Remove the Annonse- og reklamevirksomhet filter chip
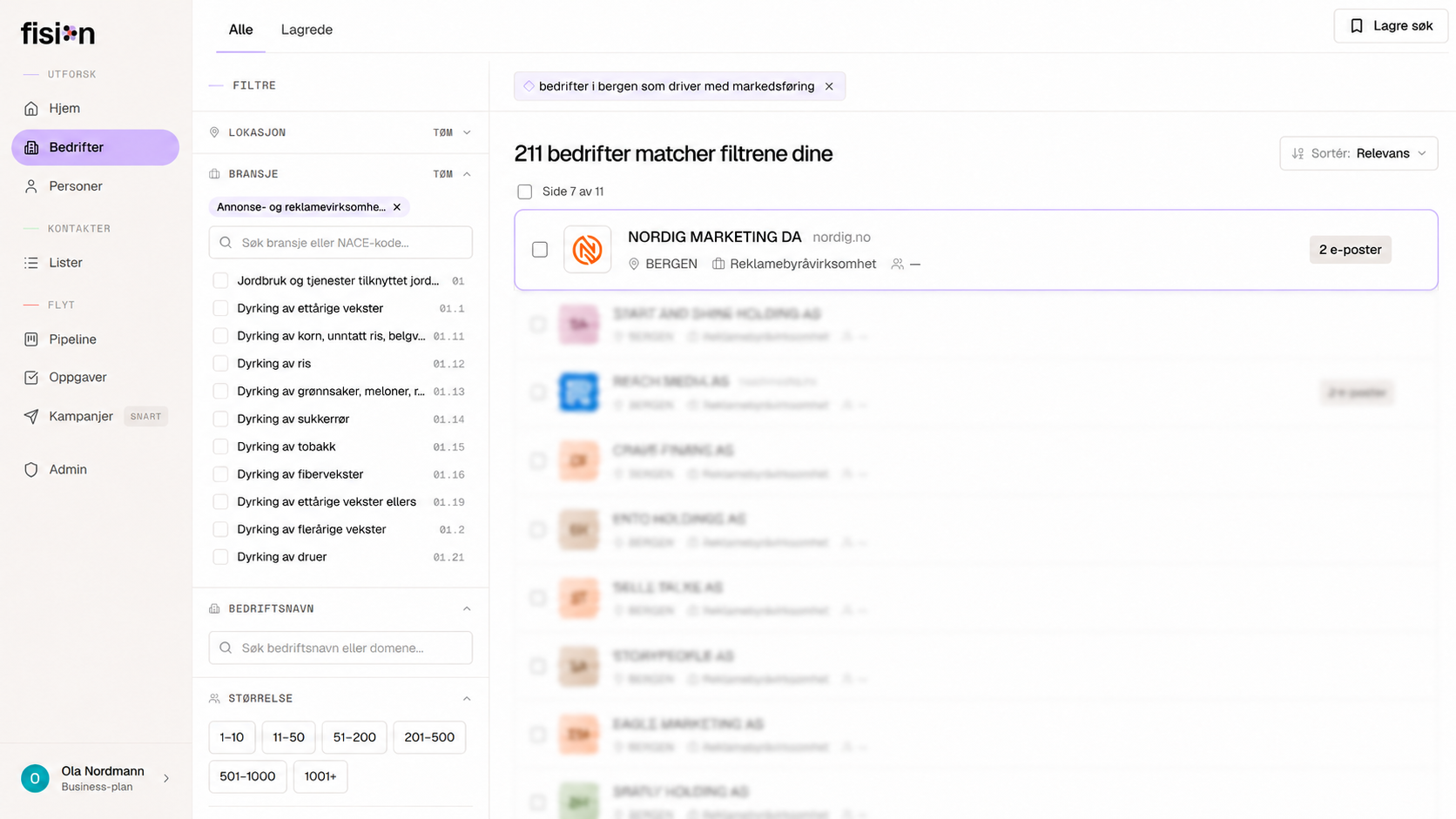 (397, 207)
